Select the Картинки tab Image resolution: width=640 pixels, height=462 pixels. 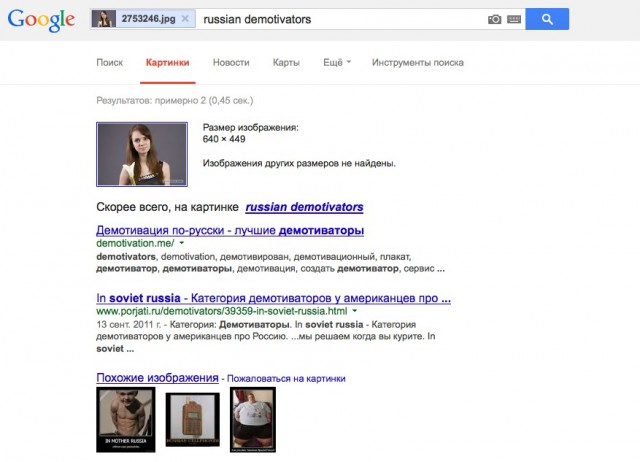coord(167,62)
